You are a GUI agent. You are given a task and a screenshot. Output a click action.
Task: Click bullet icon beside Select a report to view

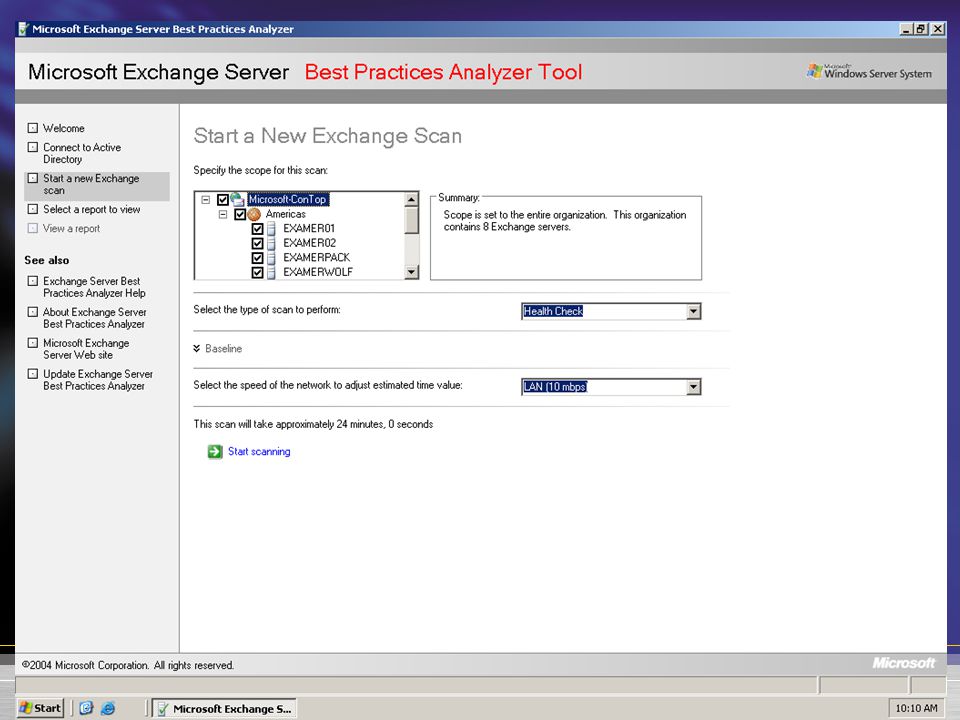[33, 209]
